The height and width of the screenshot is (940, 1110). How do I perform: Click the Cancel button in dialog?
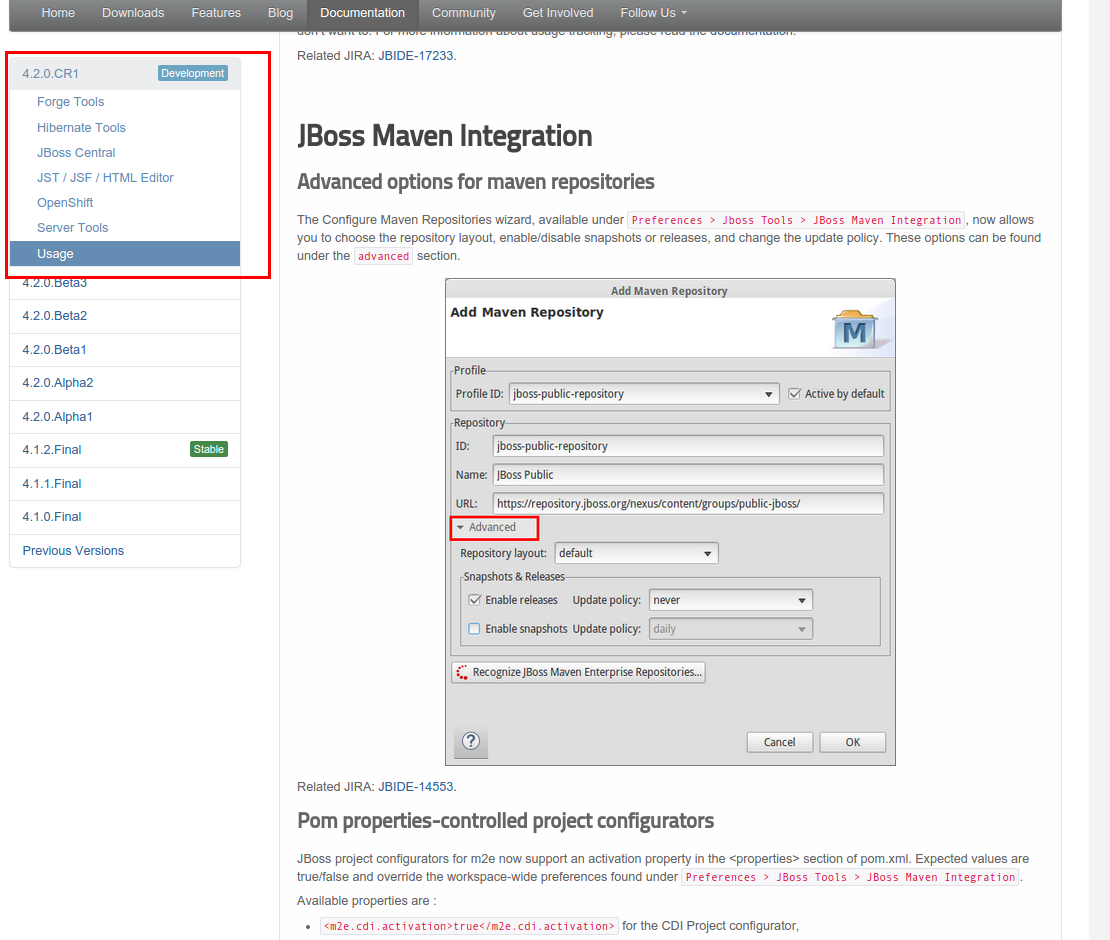pyautogui.click(x=779, y=742)
